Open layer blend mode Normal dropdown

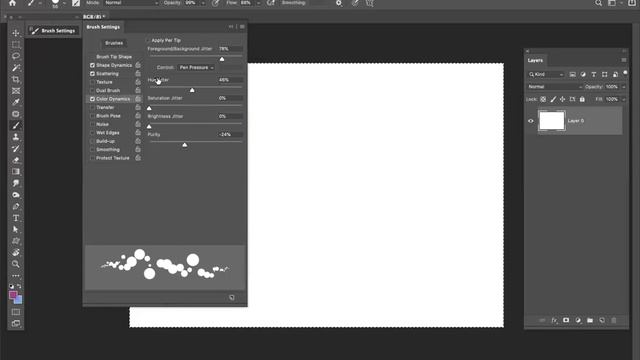[555, 87]
